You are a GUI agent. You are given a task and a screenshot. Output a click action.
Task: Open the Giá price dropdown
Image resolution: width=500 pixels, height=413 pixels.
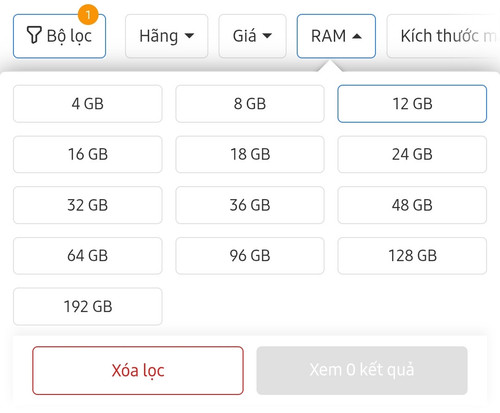(x=252, y=36)
